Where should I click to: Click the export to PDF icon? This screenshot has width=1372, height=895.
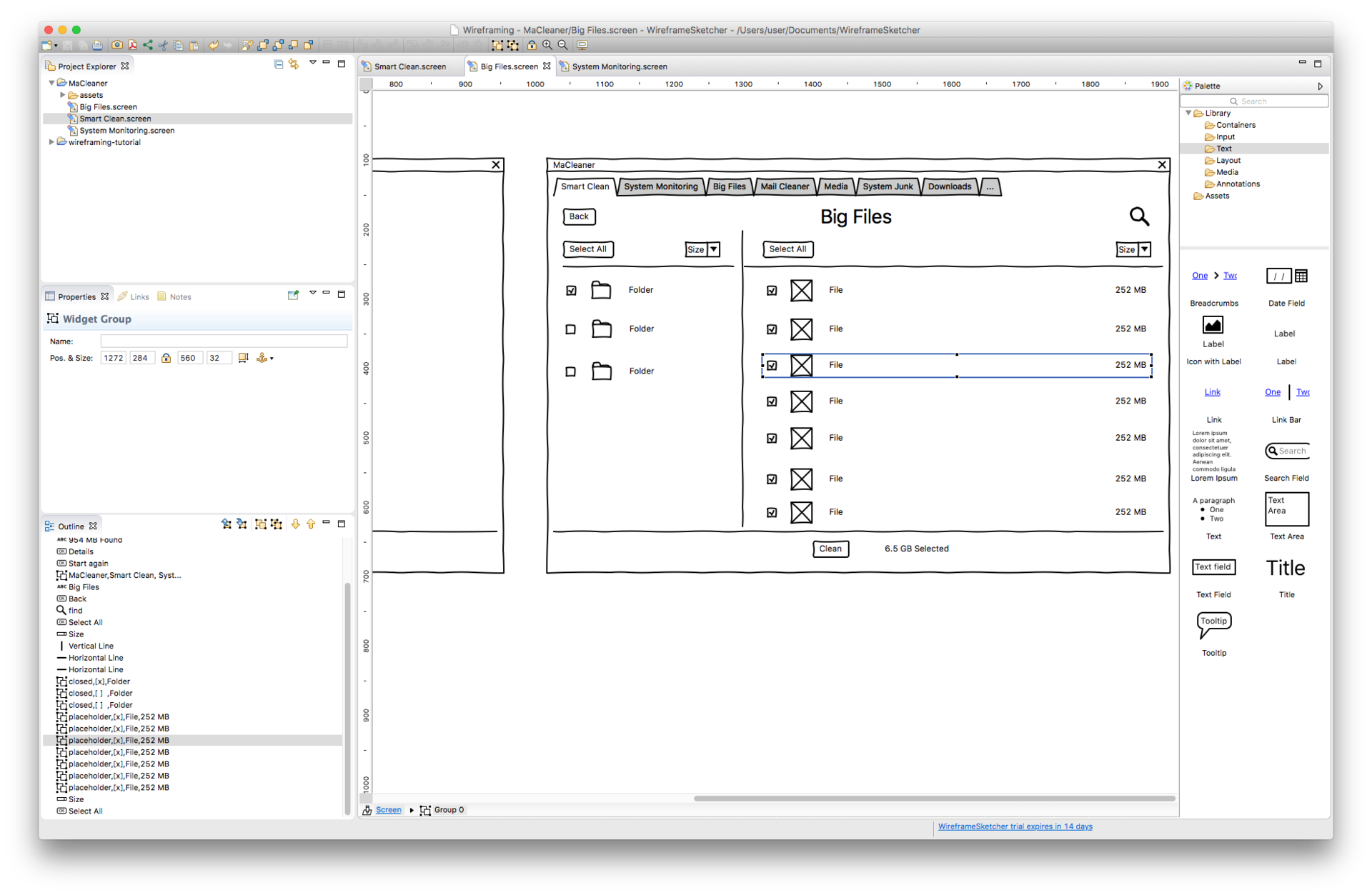click(x=132, y=45)
